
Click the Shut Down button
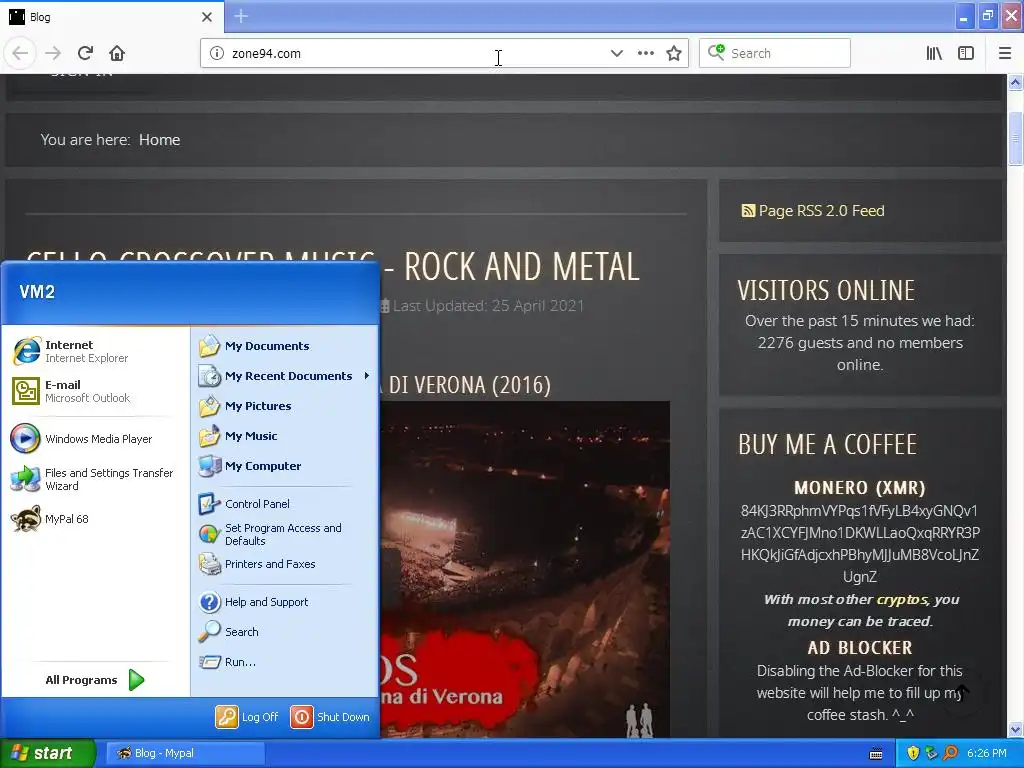330,717
